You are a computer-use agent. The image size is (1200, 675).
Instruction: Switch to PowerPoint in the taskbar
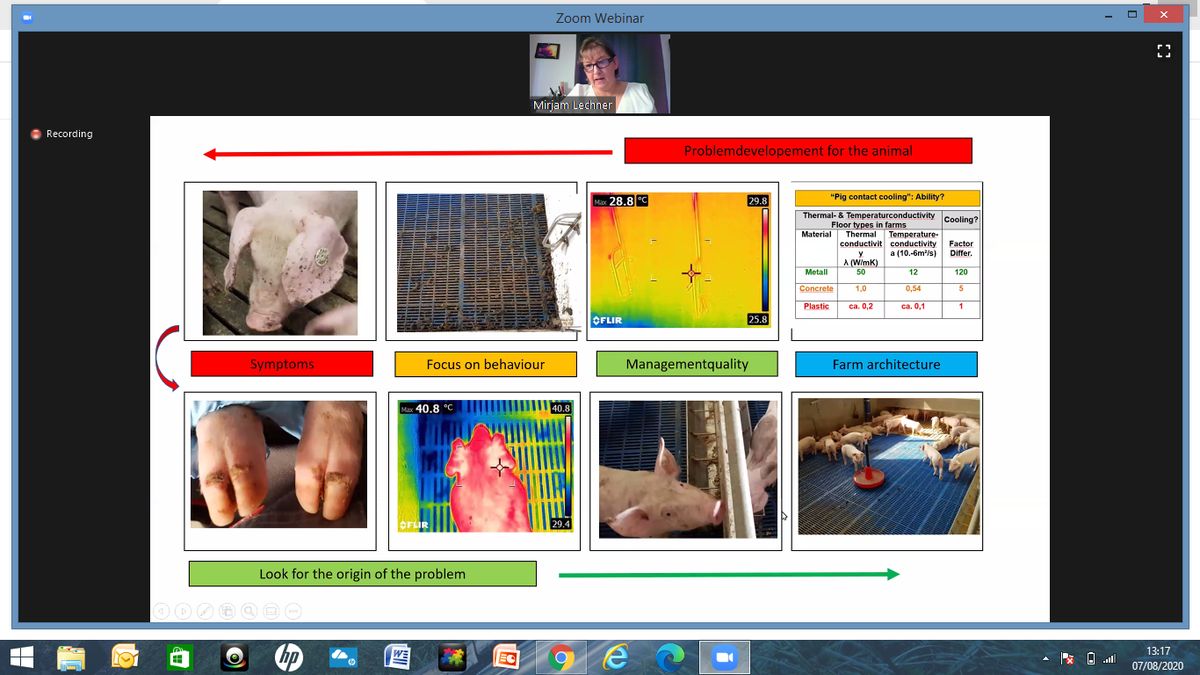pos(507,658)
